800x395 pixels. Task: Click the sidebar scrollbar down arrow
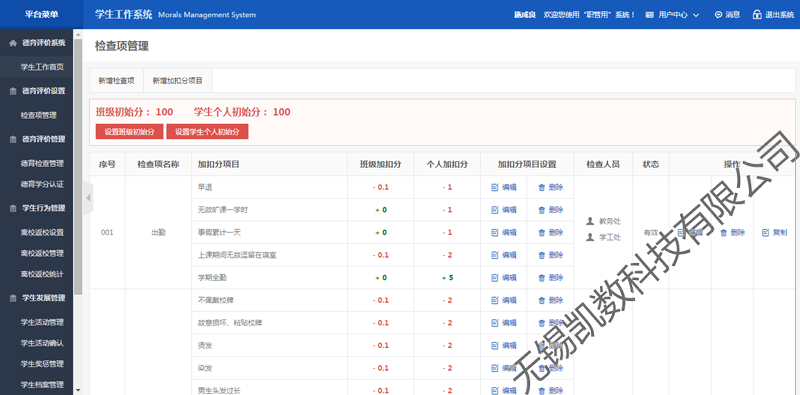click(x=78, y=390)
